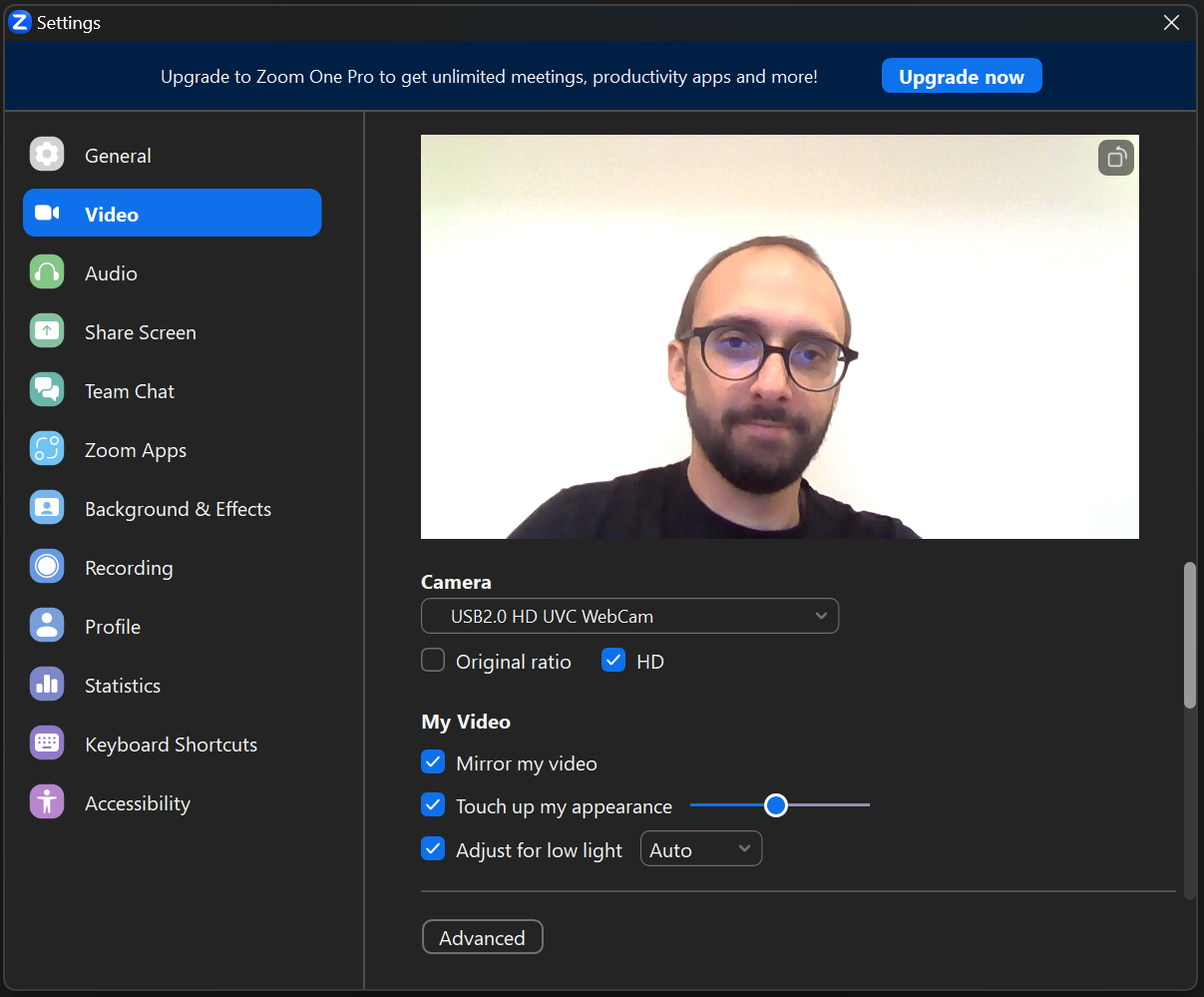Click the Profile person icon

point(47,626)
